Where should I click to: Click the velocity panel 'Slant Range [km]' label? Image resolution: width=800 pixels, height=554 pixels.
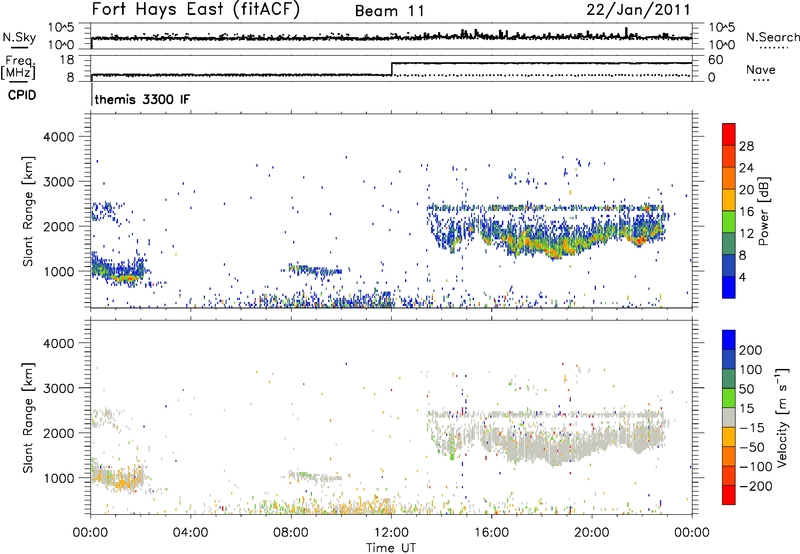28,417
